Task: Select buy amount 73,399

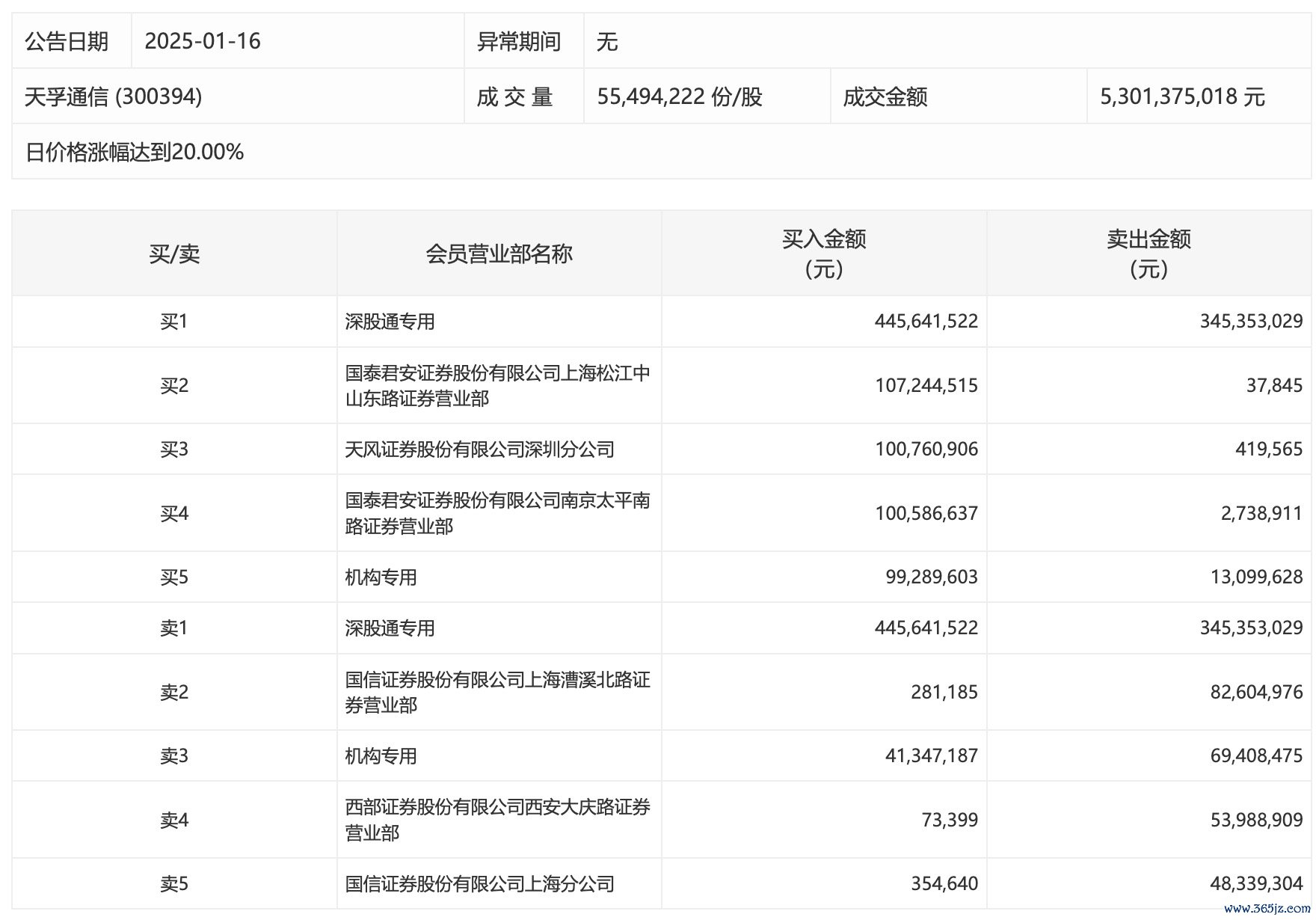Action: point(950,821)
